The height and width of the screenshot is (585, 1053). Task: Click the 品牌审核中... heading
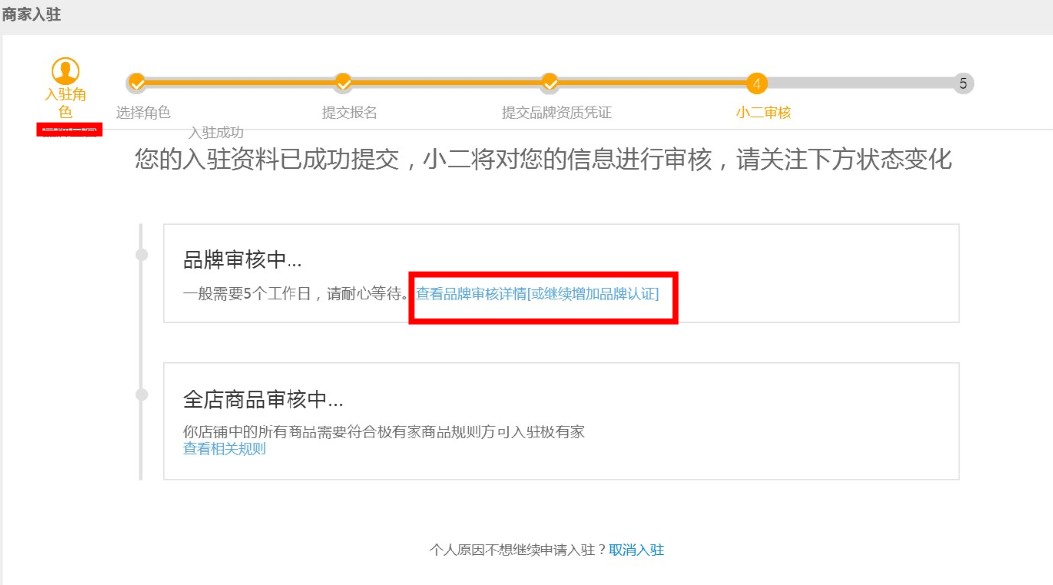[x=242, y=259]
